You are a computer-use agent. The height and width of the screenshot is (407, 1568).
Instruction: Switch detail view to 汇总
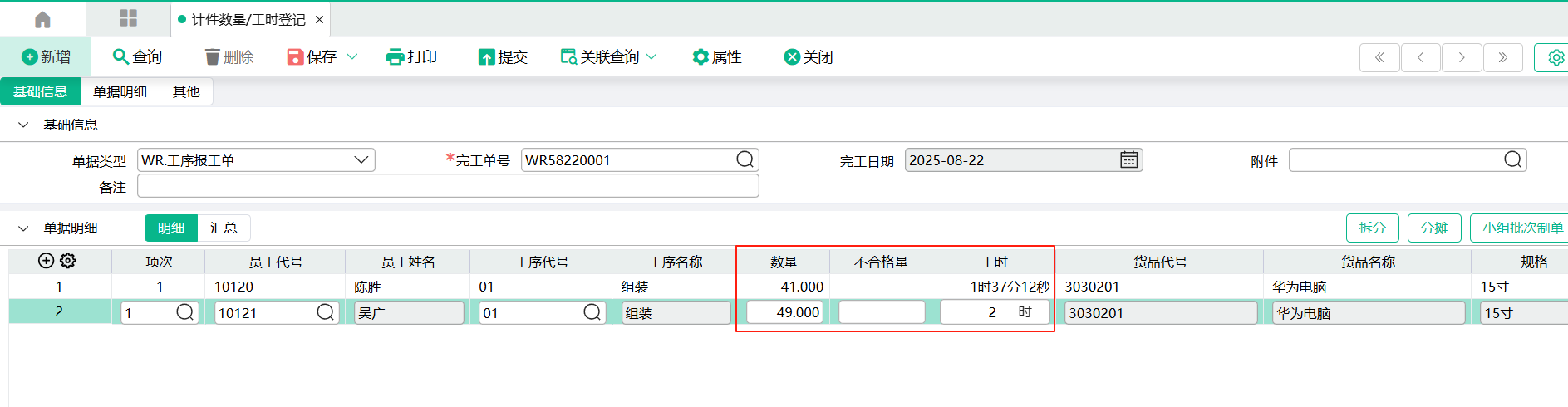click(x=224, y=228)
